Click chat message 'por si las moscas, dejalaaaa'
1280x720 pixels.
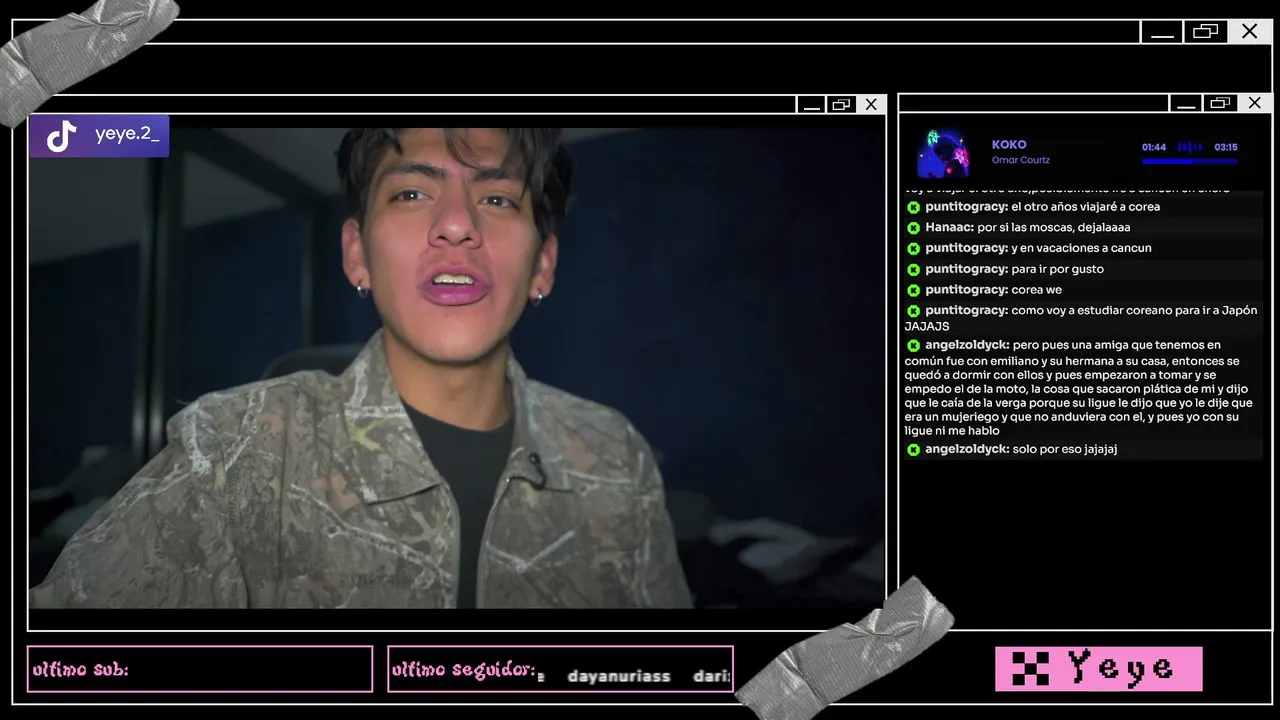point(1053,228)
